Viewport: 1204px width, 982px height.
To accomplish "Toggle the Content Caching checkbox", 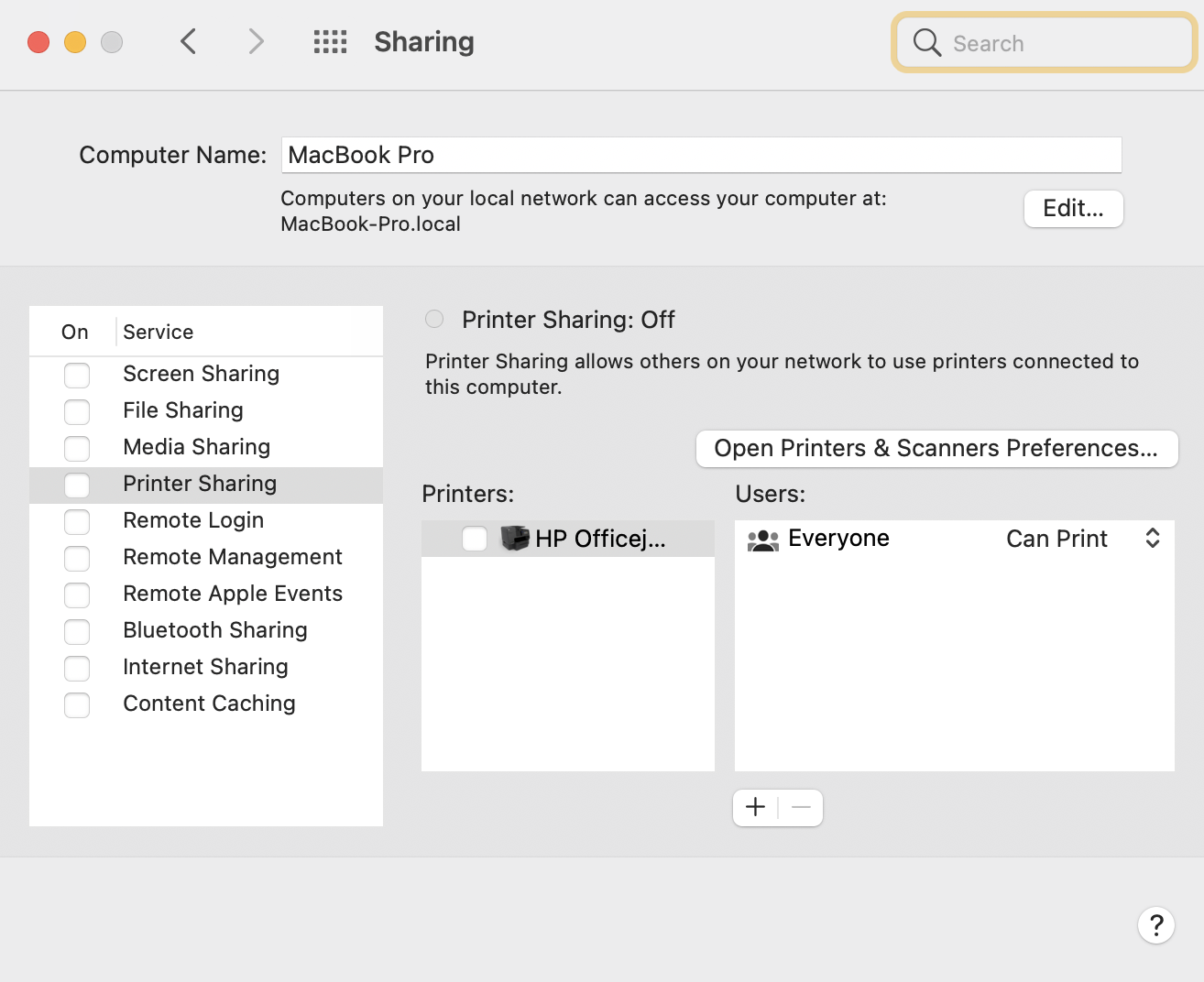I will click(77, 704).
